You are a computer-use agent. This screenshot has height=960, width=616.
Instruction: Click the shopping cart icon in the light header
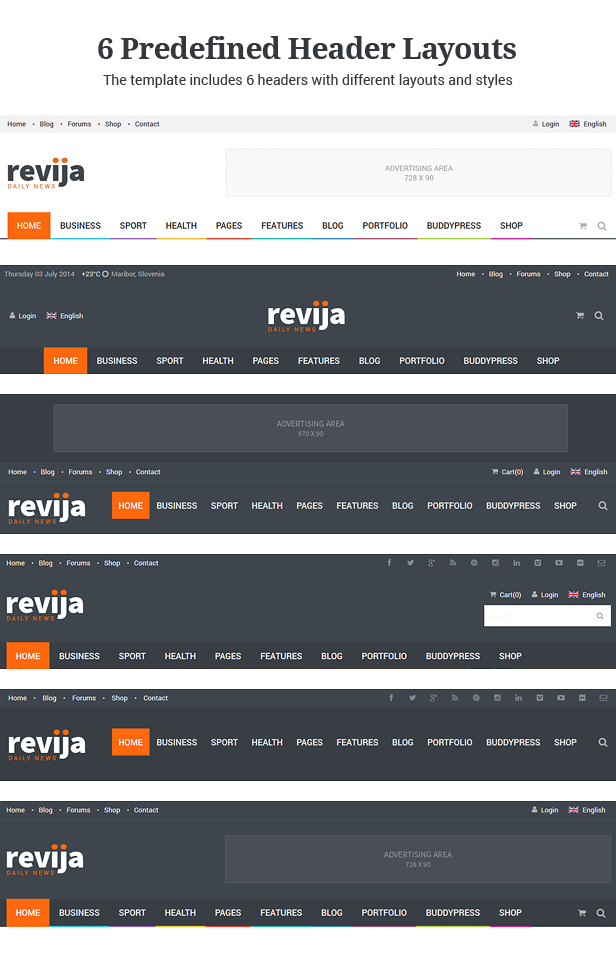click(582, 226)
